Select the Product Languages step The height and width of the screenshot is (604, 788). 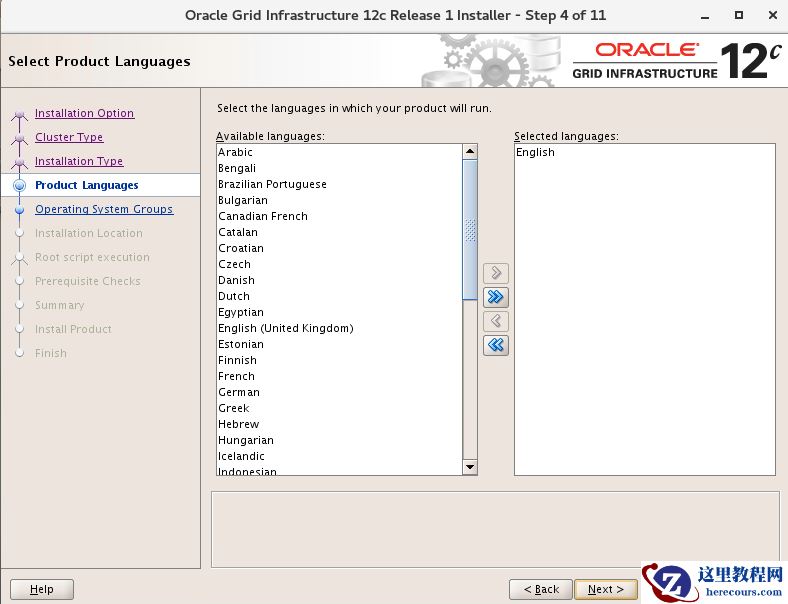86,185
